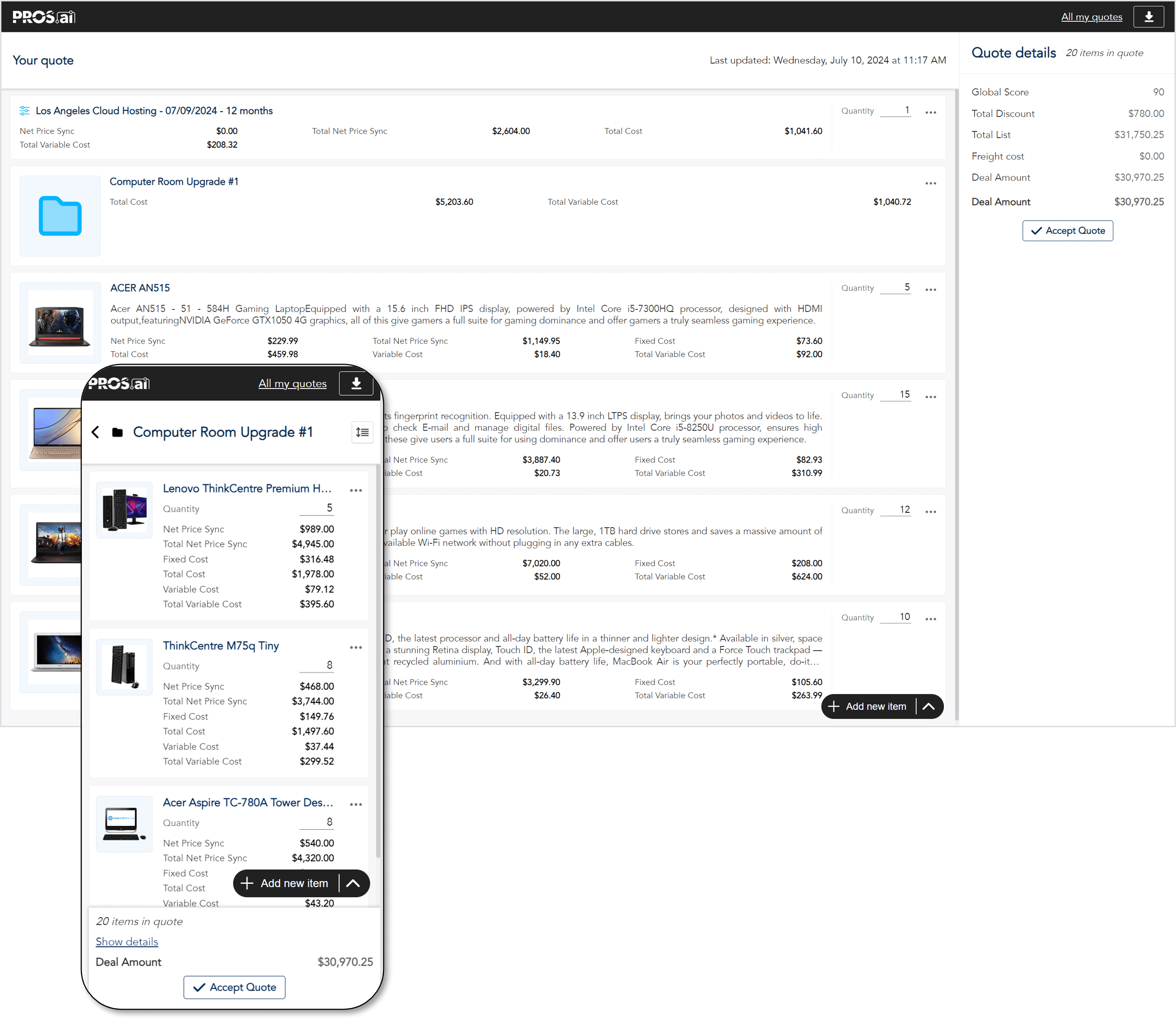Click the download icon in desktop header

click(x=1149, y=17)
